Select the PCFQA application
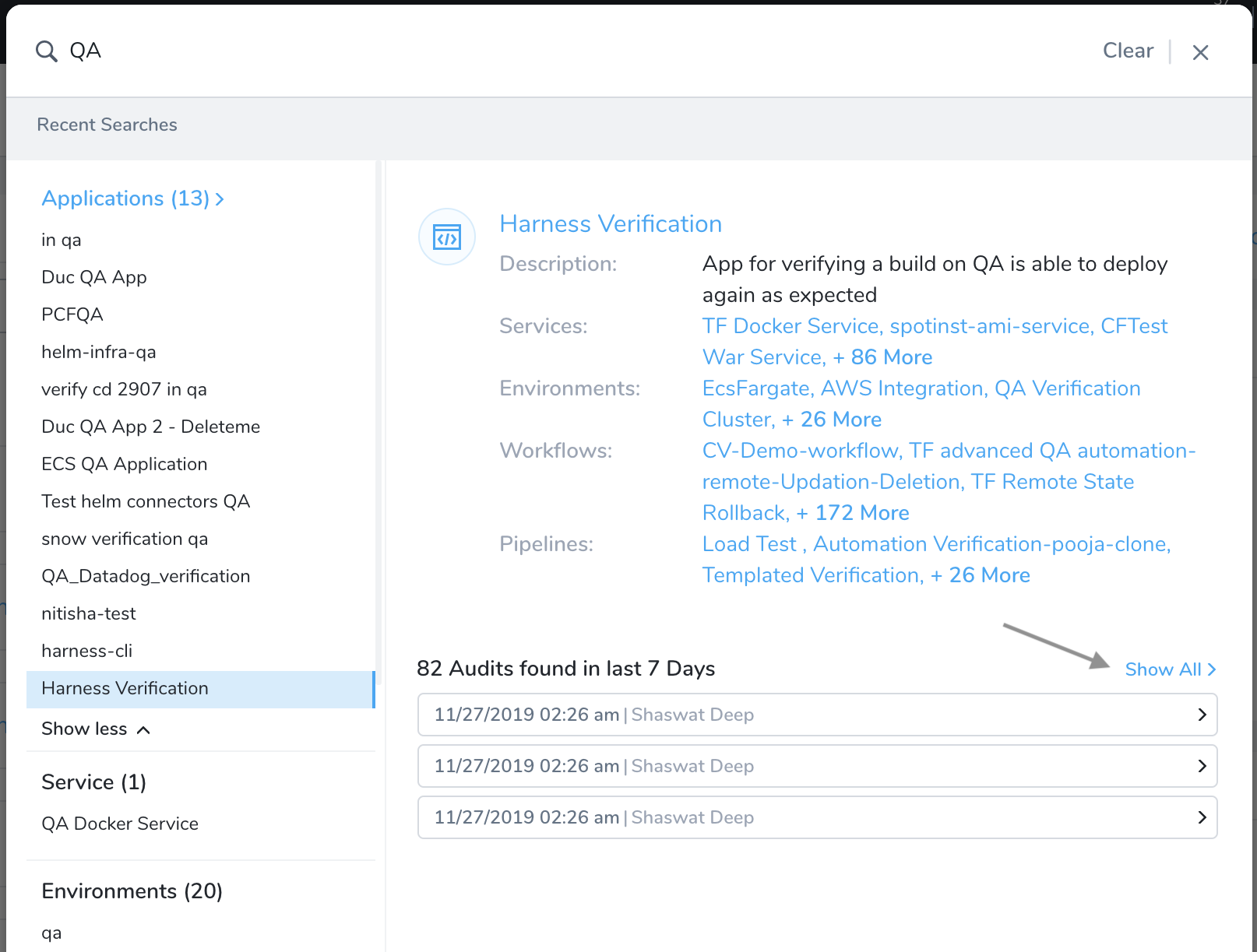Screen dimensions: 1257x952 [72, 314]
